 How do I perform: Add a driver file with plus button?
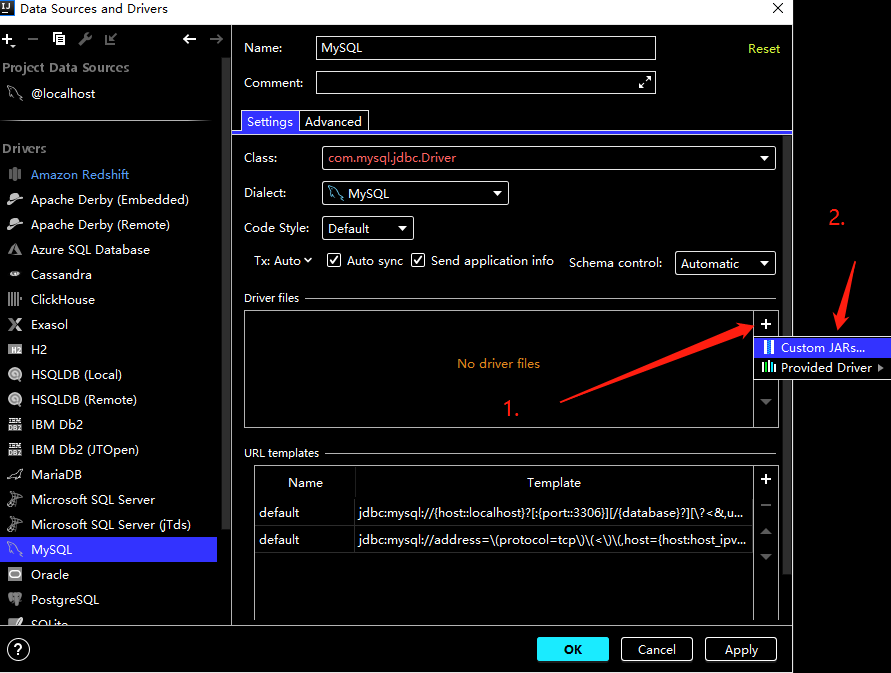[765, 324]
